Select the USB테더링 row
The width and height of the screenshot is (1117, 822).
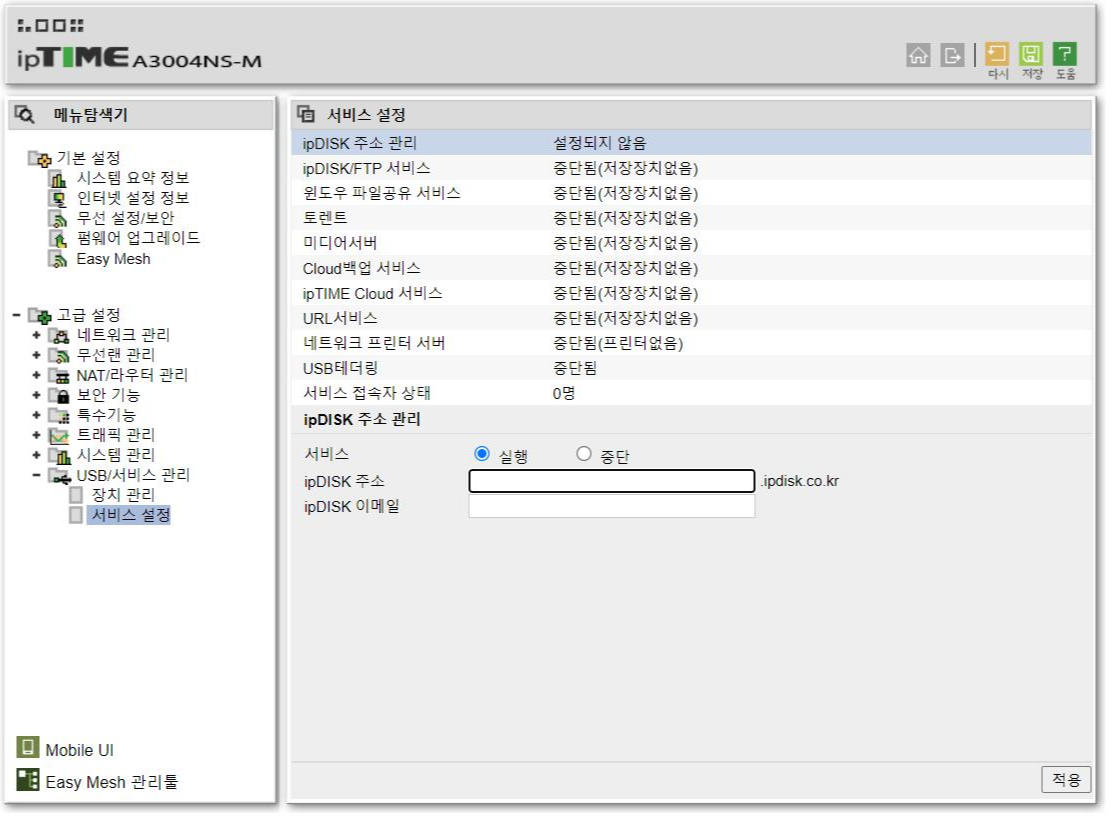(691, 368)
